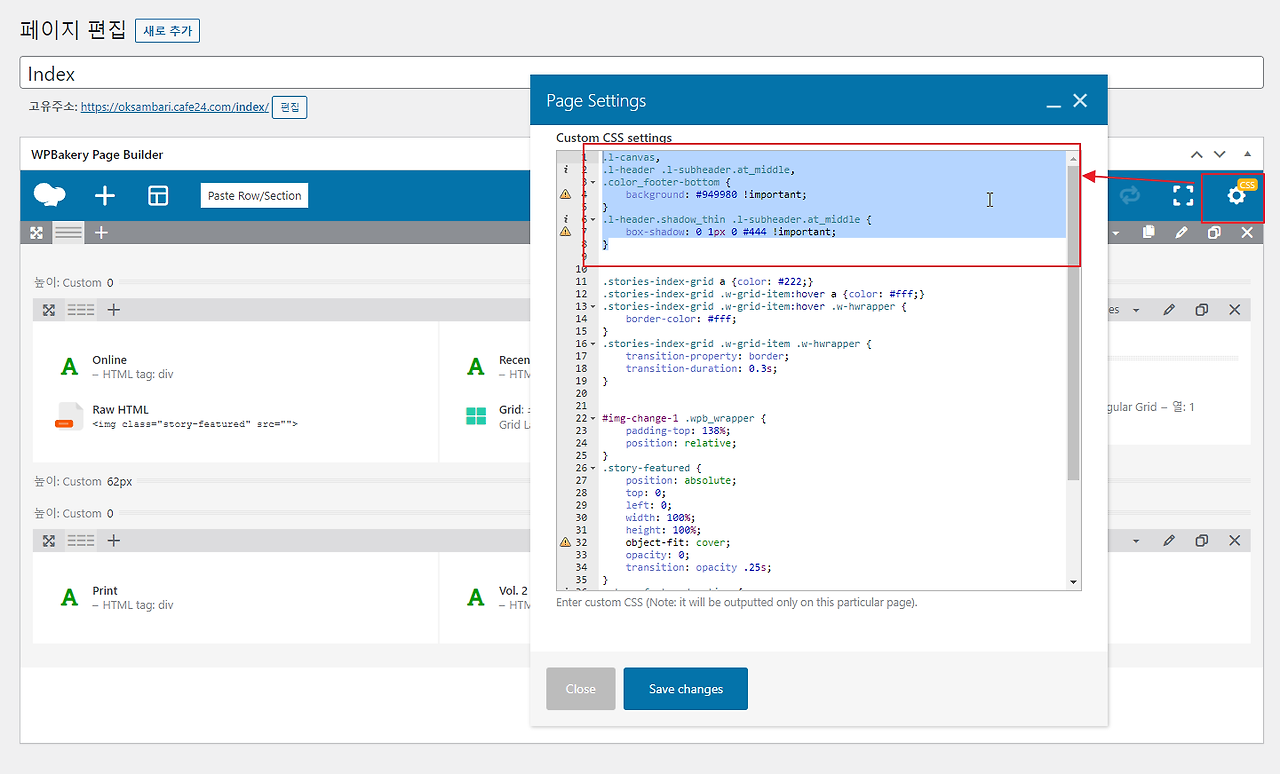Clone the top gray row
Image resolution: width=1280 pixels, height=774 pixels.
pos(1214,232)
